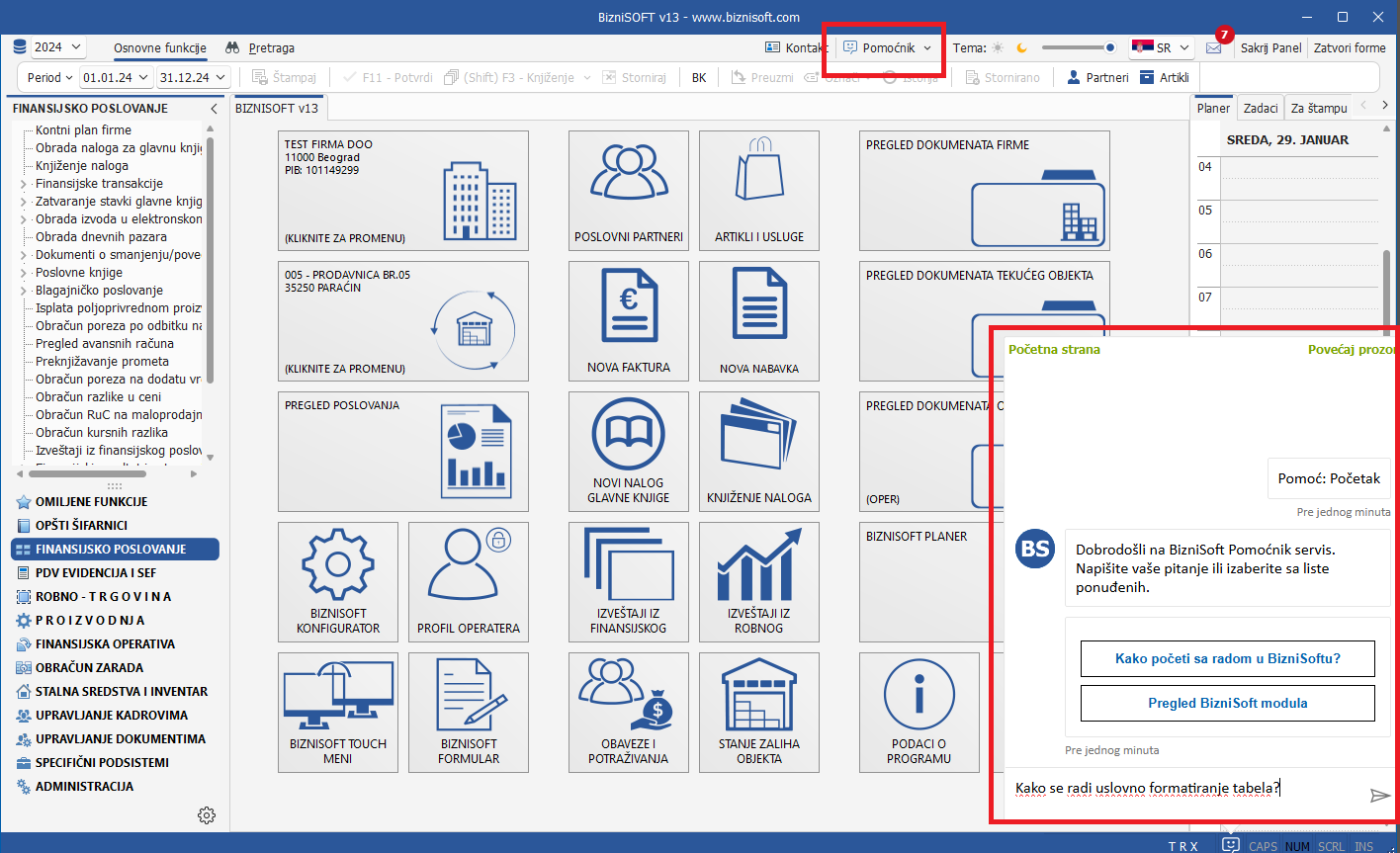Send the chat message with arrow icon
Viewport: 1400px width, 853px height.
coord(1380,796)
